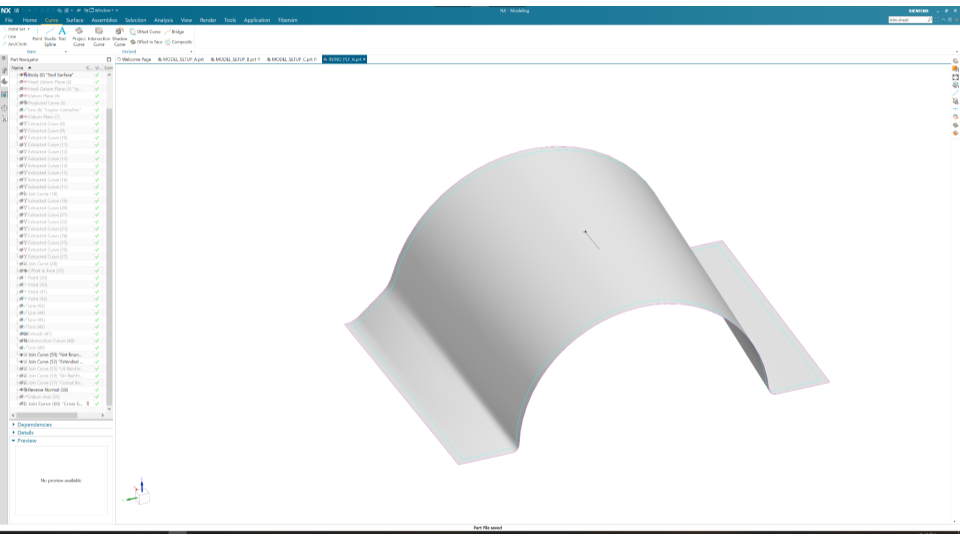Open the Welcome Page tab
This screenshot has width=960, height=540.
click(136, 59)
